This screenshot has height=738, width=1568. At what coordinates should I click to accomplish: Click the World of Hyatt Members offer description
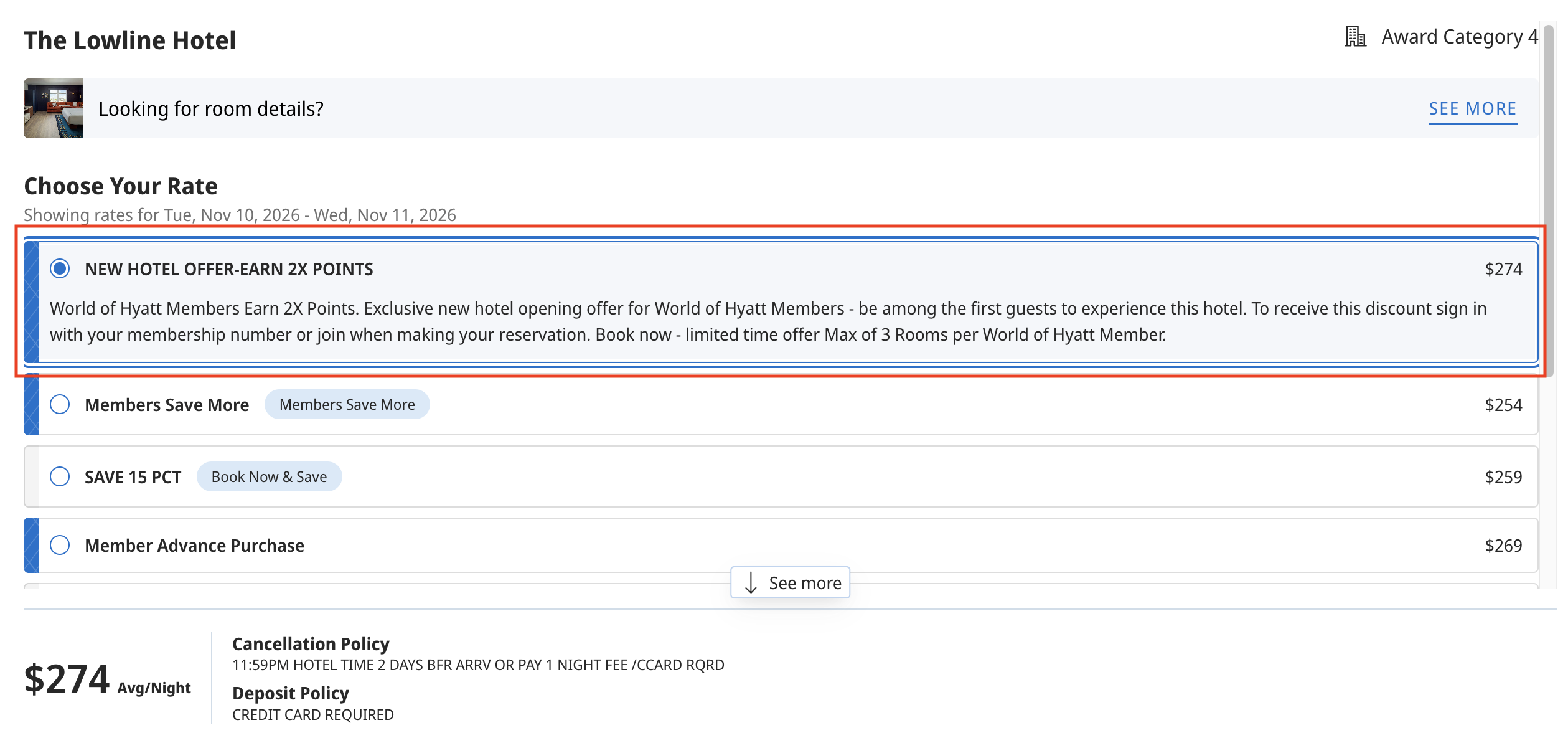click(768, 321)
